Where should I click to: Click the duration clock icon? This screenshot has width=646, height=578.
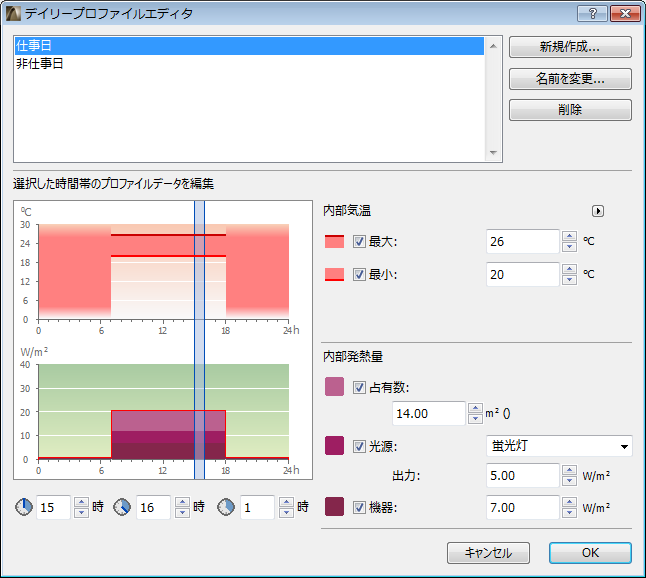point(226,507)
